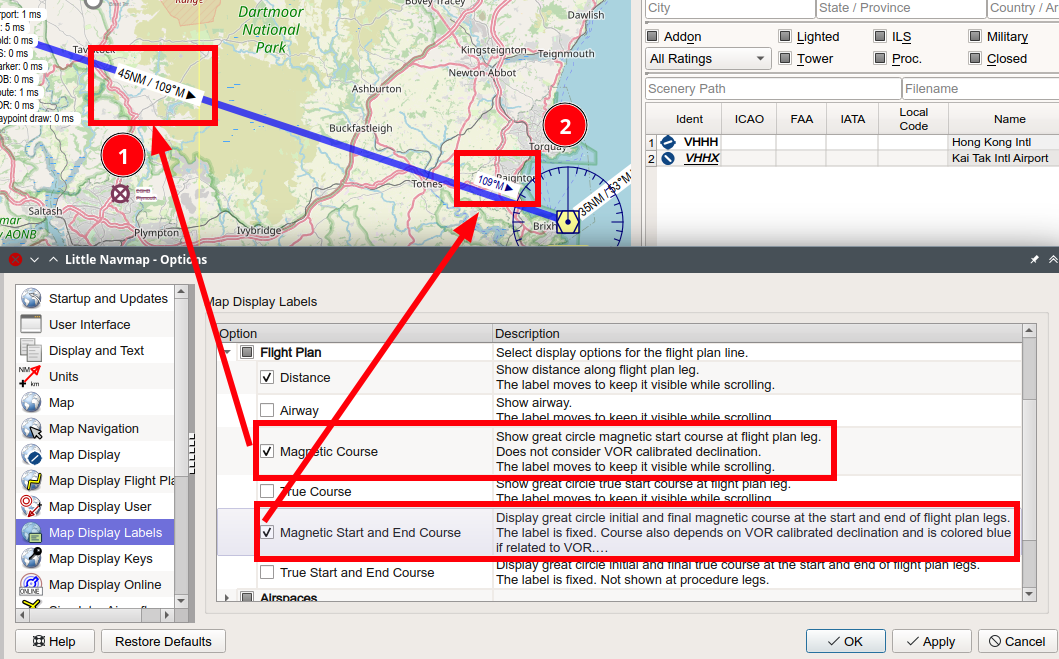This screenshot has width=1059, height=659.
Task: Open Map Display page icon
Action: point(31,455)
